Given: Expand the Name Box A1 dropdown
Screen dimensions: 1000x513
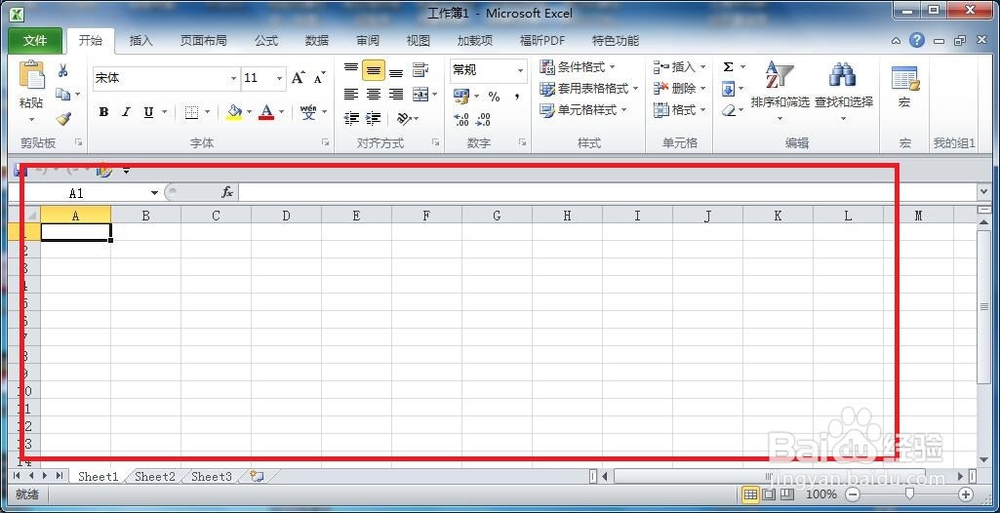Looking at the screenshot, I should point(154,193).
